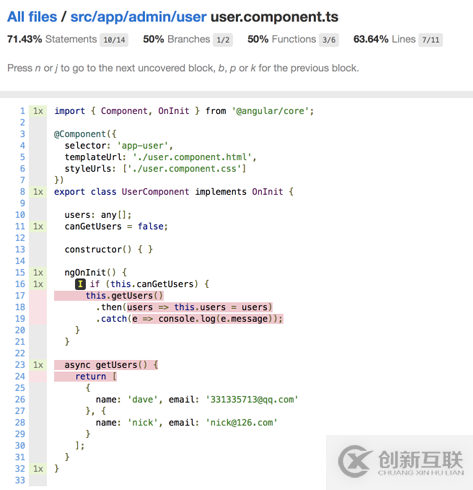Click the 'export class UserComponent' declaration
473x490 pixels.
[x=122, y=192]
